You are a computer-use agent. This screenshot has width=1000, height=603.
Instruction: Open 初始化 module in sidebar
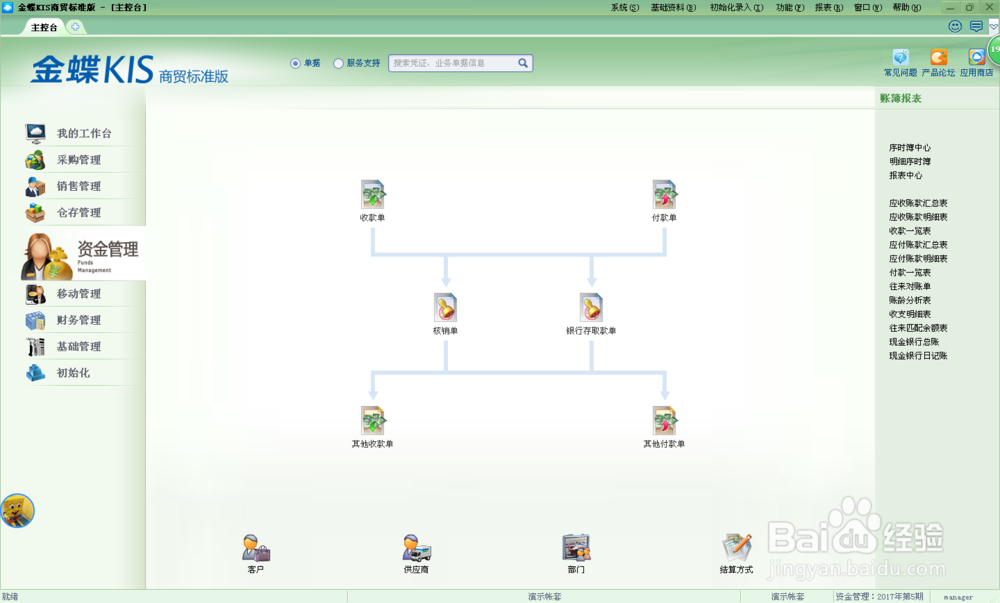coord(73,373)
